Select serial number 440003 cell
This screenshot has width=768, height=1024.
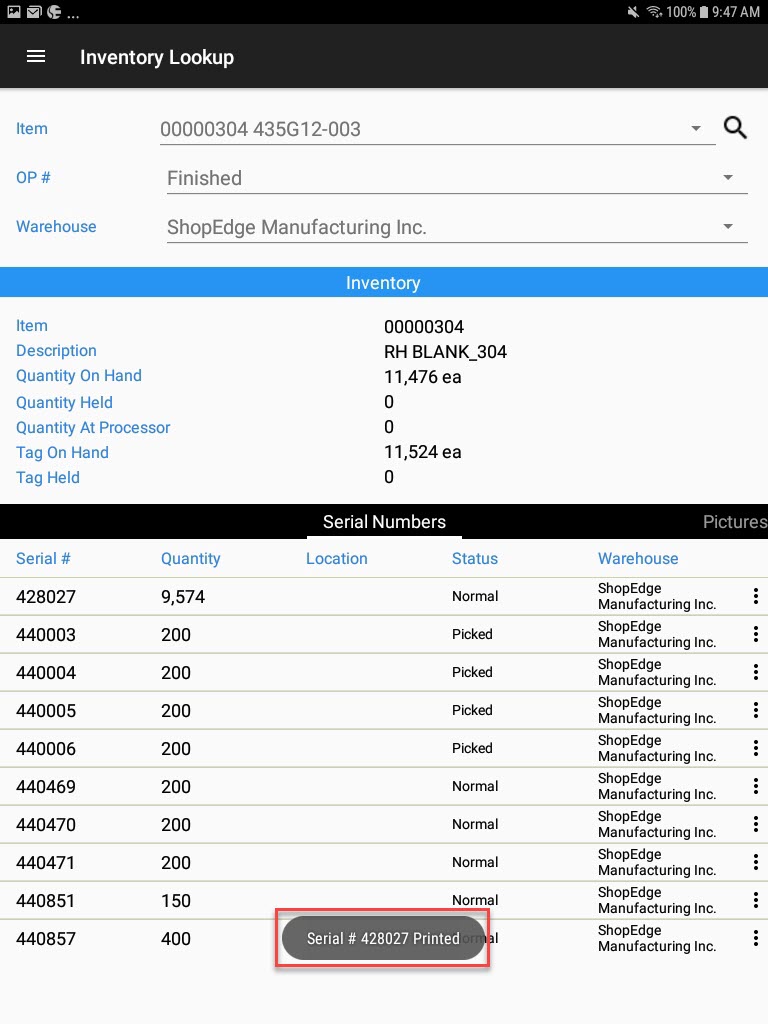click(x=46, y=634)
